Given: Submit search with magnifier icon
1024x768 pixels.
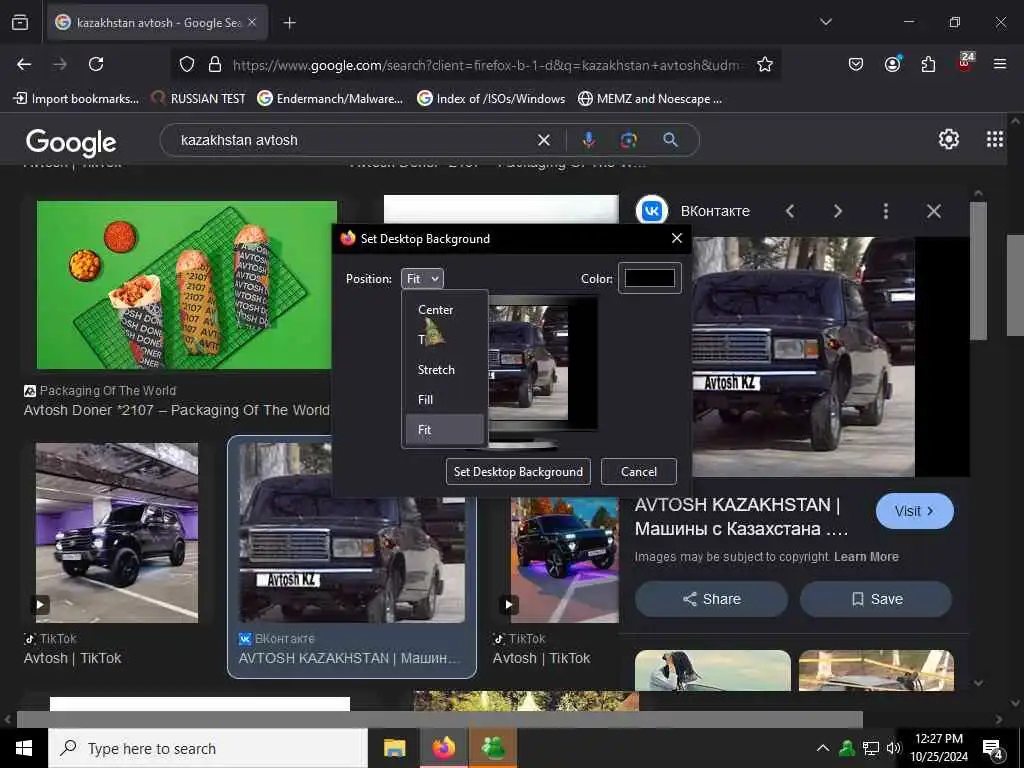Looking at the screenshot, I should pyautogui.click(x=670, y=140).
